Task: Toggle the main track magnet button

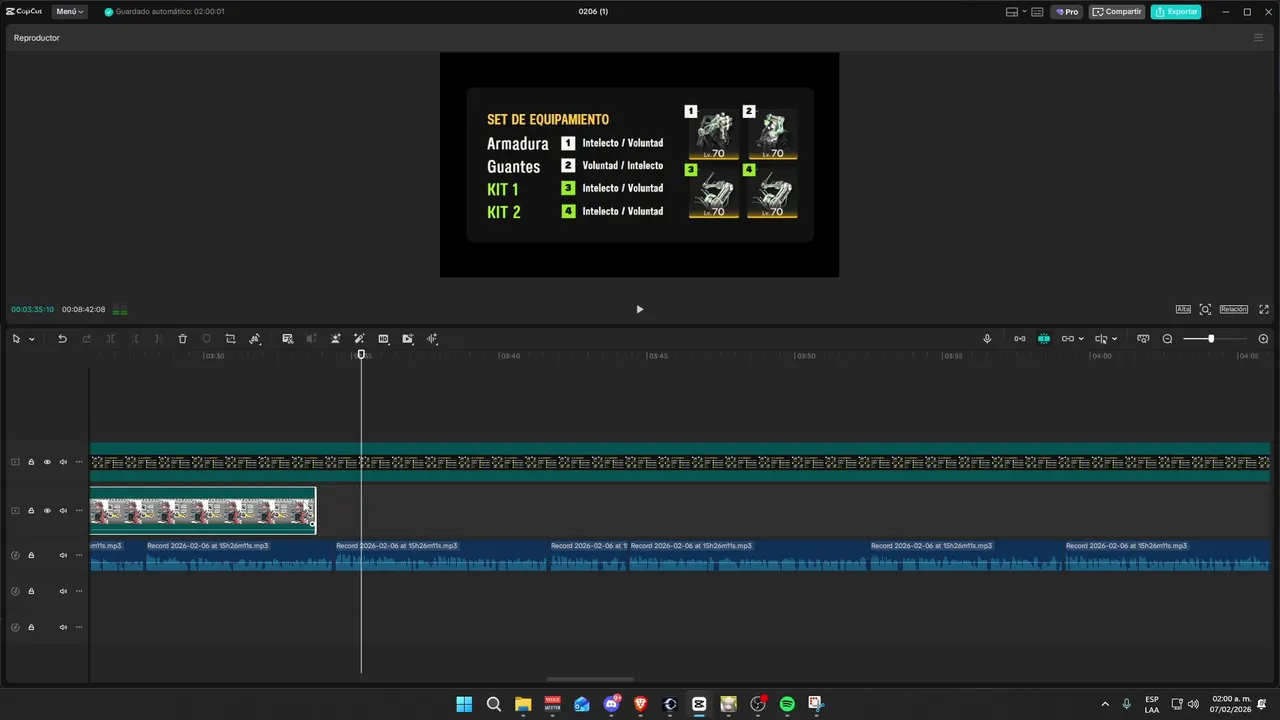Action: [1019, 339]
